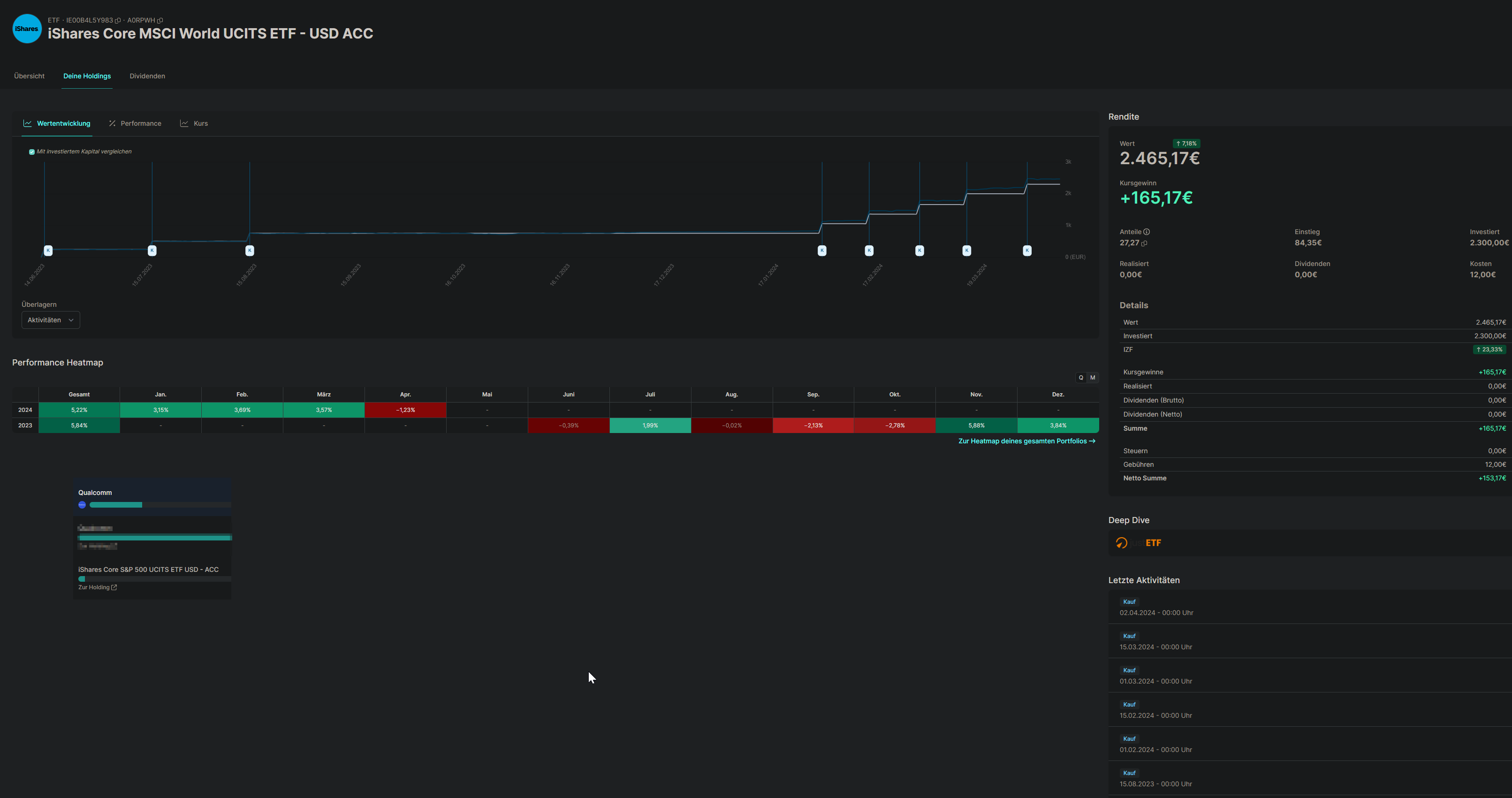Copy the 27,27 shares value
The image size is (1512, 798).
[1144, 243]
